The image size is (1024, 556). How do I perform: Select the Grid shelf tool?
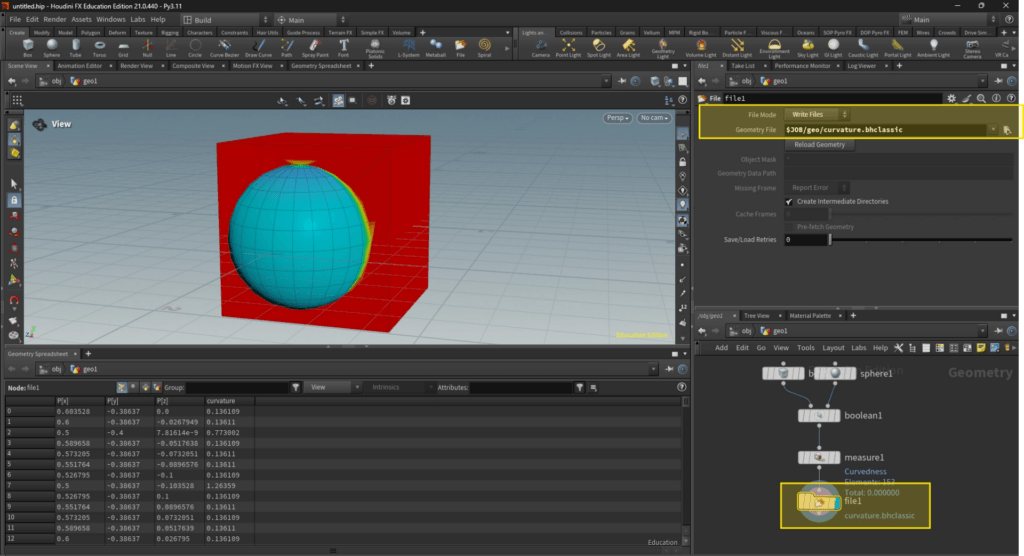pos(123,48)
